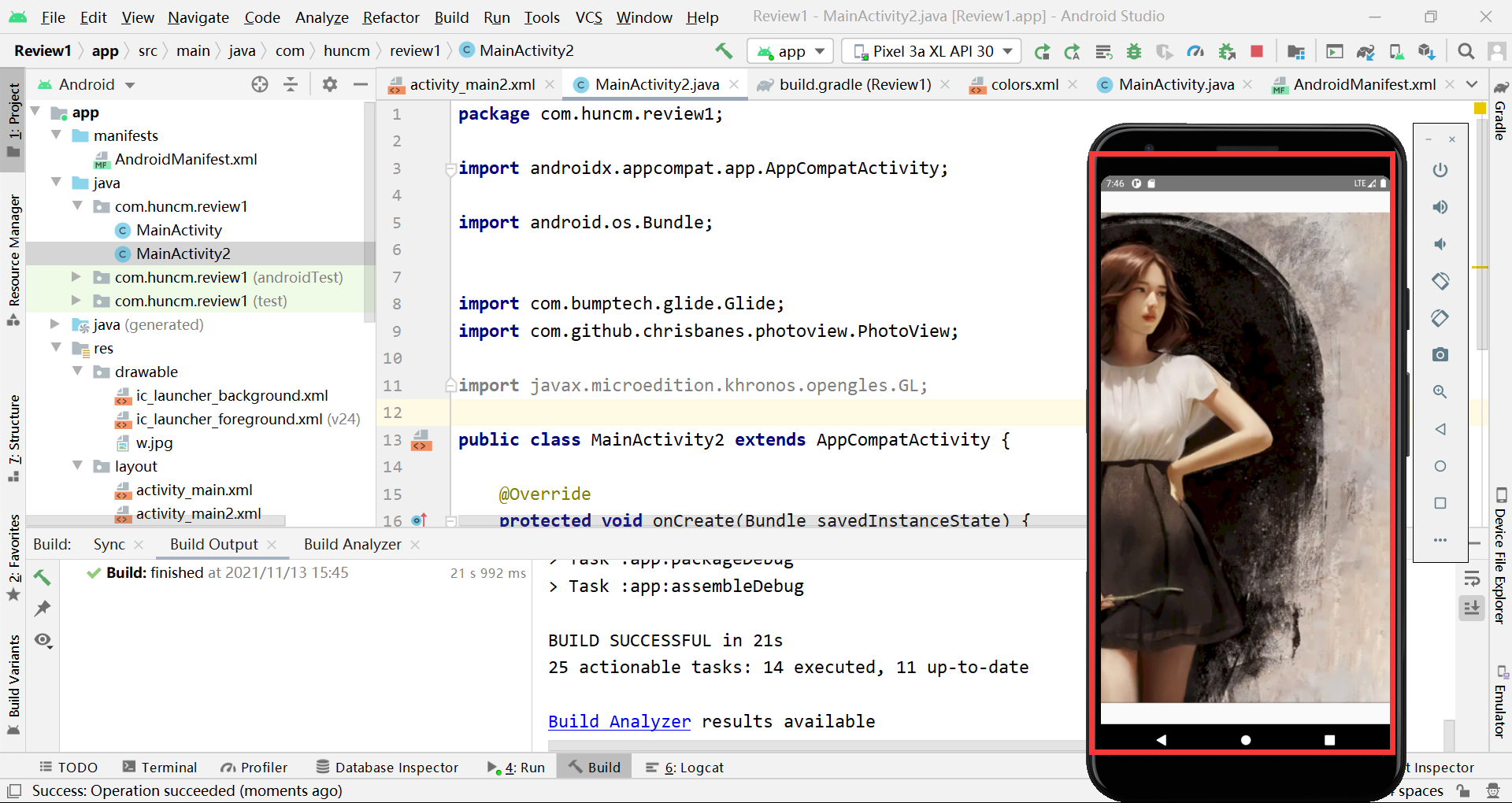Open the VCS menu

point(588,17)
